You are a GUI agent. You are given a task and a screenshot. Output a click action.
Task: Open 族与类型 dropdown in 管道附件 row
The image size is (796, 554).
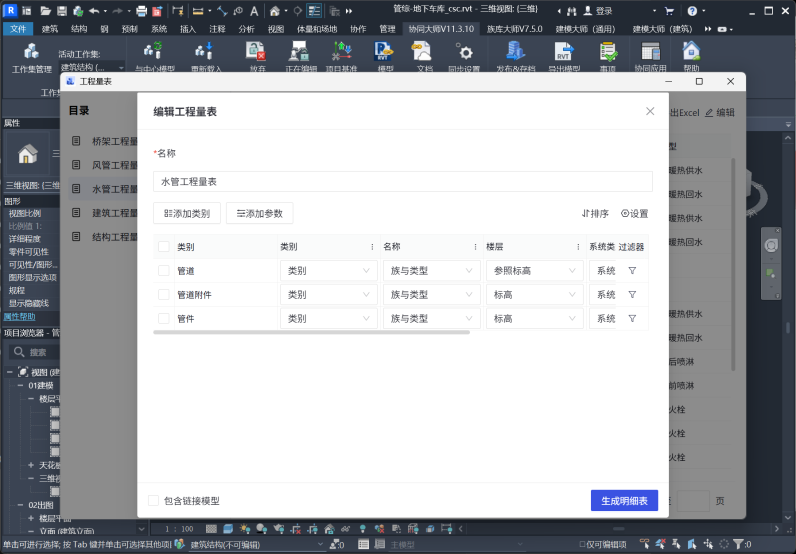431,295
